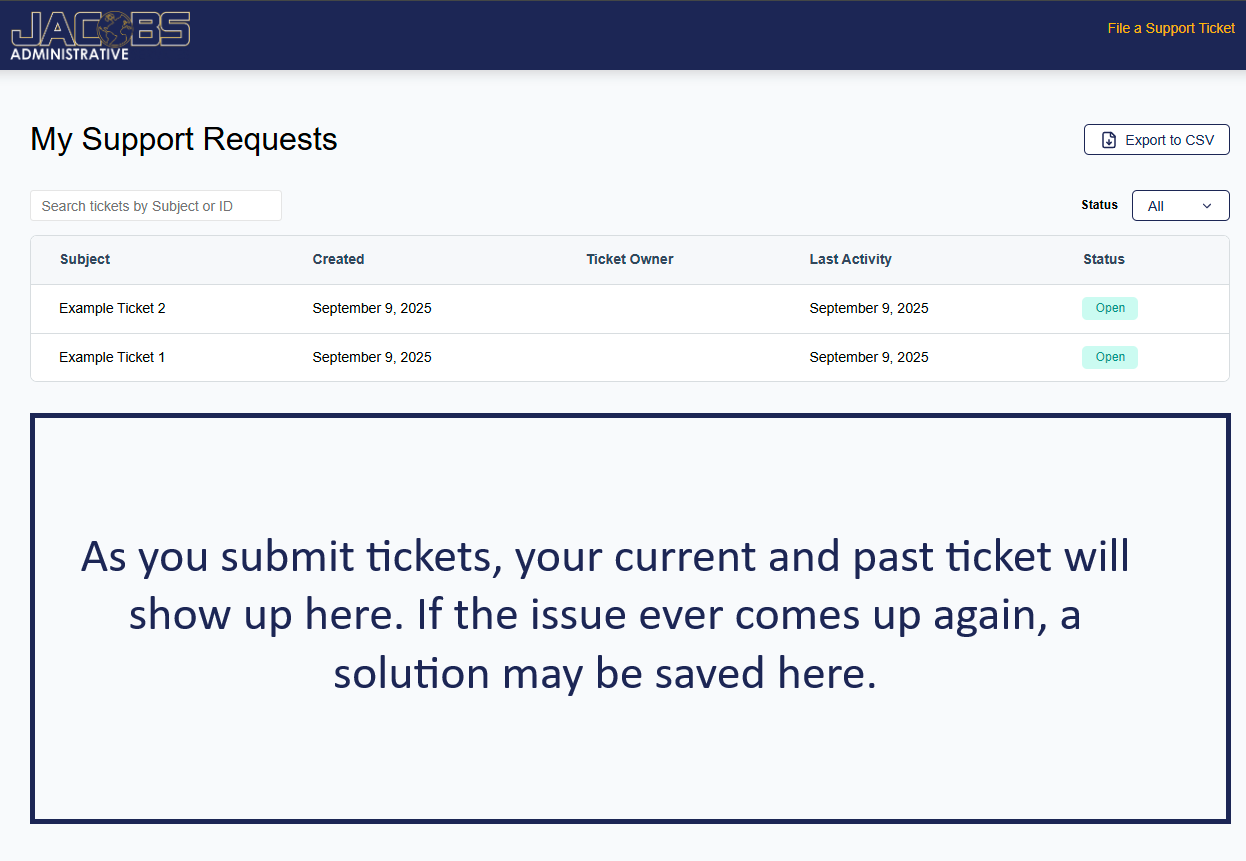Click the Open status badge on Example Ticket 1
This screenshot has height=861, width=1246.
coord(1109,357)
